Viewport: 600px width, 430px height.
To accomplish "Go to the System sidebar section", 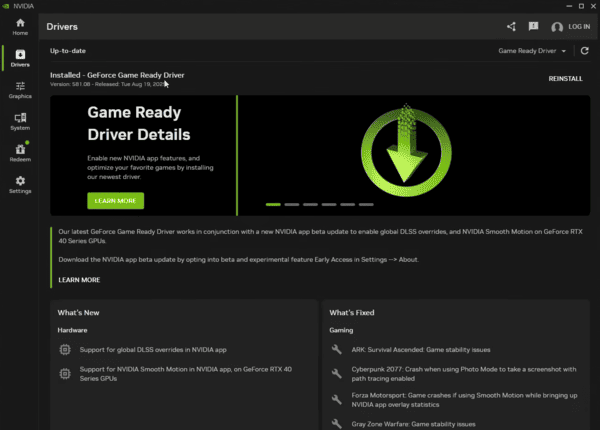I will point(20,122).
